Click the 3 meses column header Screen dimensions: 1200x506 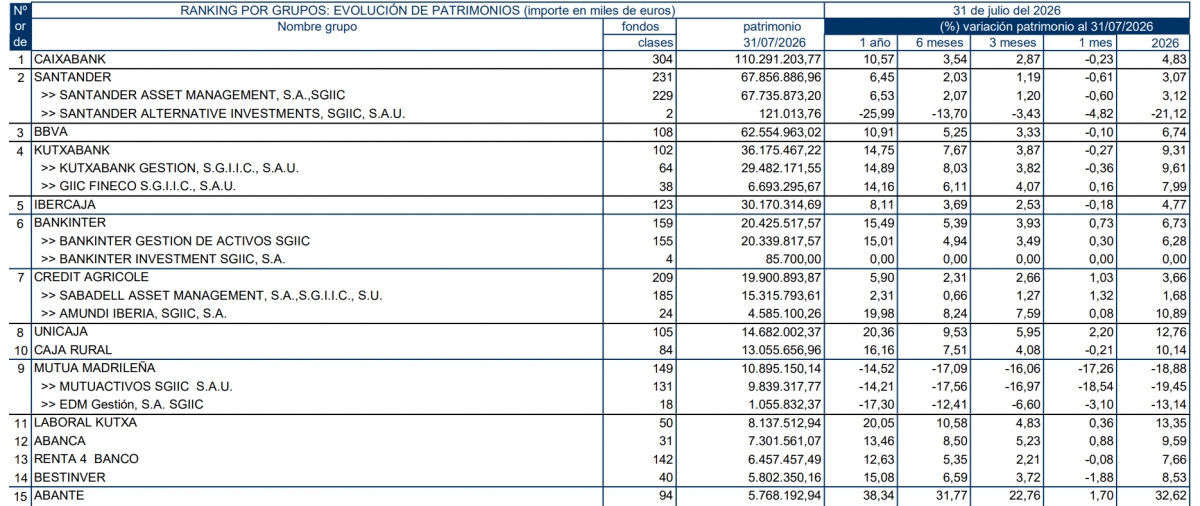coord(1013,43)
